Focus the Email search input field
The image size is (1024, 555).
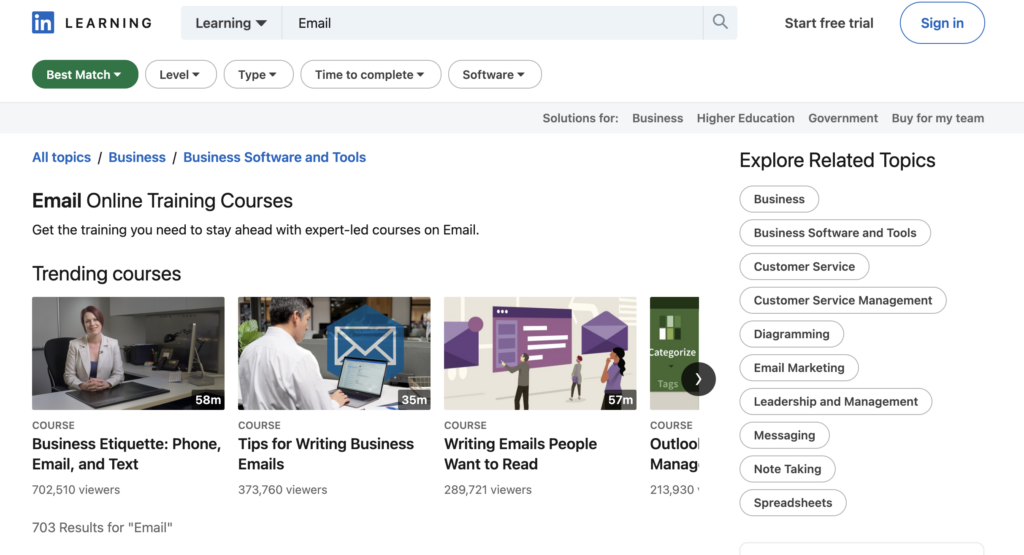click(x=492, y=23)
